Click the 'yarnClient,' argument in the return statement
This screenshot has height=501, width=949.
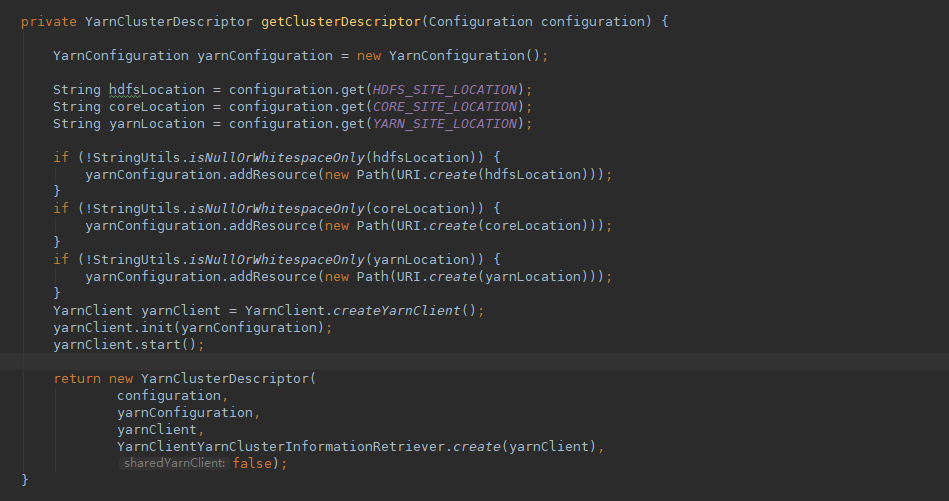point(161,429)
